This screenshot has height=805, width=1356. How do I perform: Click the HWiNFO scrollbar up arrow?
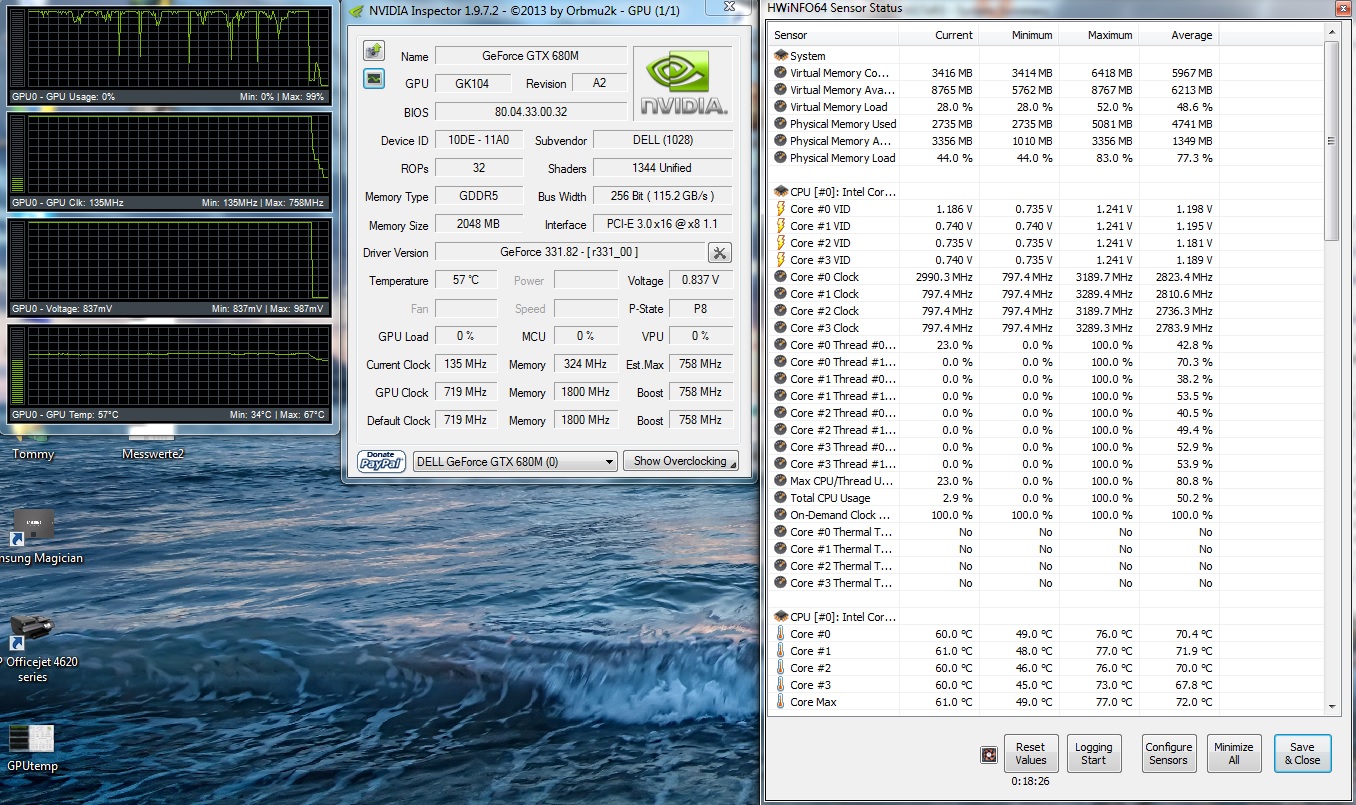click(x=1332, y=33)
